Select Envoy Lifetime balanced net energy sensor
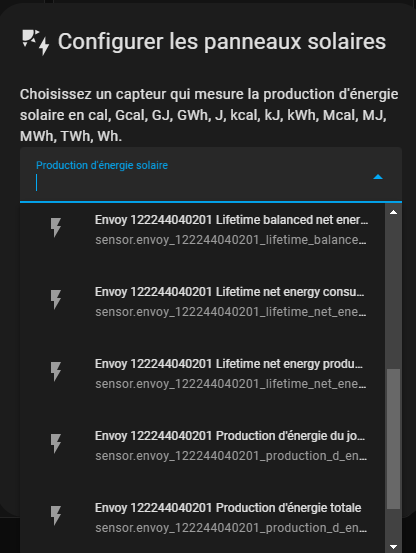Screen dimensions: 416x553 point(202,230)
